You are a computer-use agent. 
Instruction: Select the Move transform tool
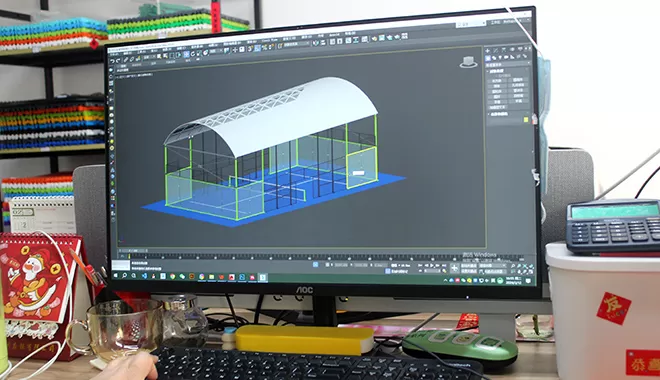coord(186,54)
